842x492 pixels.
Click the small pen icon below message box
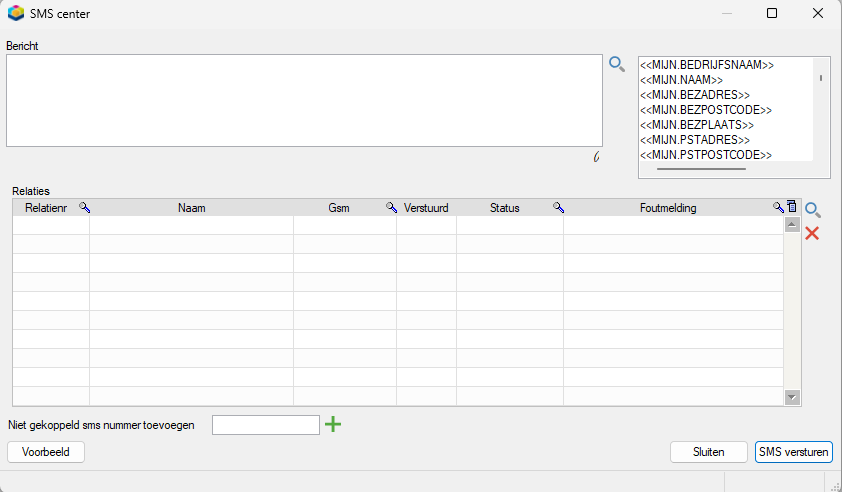tap(596, 157)
